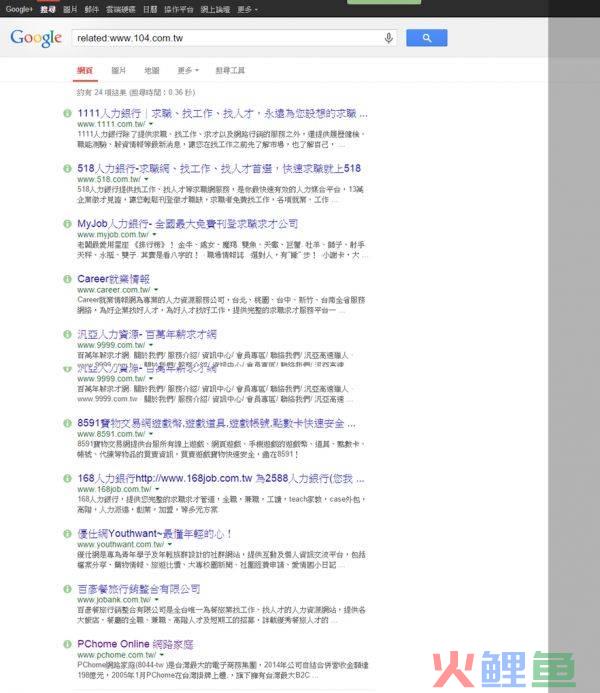Switch to 地圖 results tab
The height and width of the screenshot is (693, 600).
[152, 70]
